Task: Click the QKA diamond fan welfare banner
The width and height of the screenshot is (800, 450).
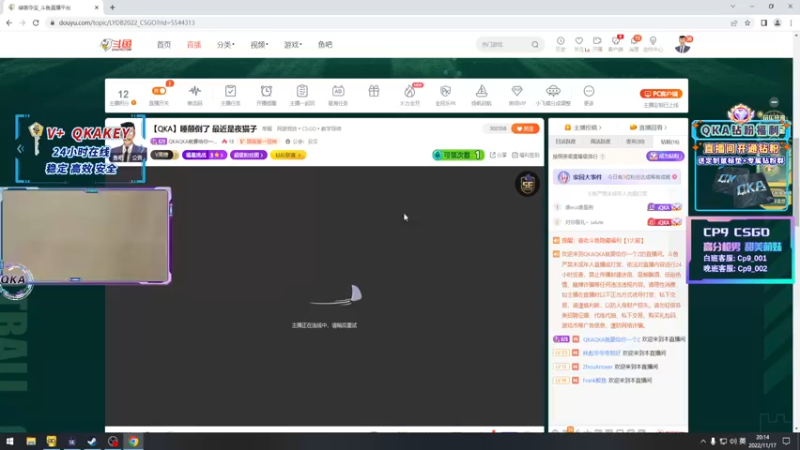Action: pyautogui.click(x=741, y=158)
